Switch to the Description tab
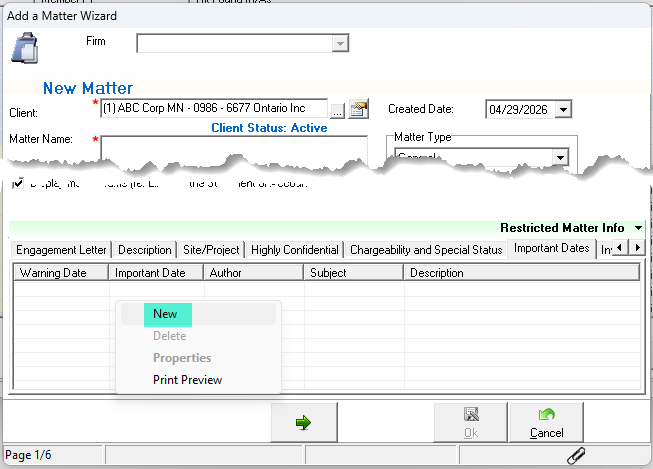Screen dimensions: 653x469 pyautogui.click(x=145, y=250)
